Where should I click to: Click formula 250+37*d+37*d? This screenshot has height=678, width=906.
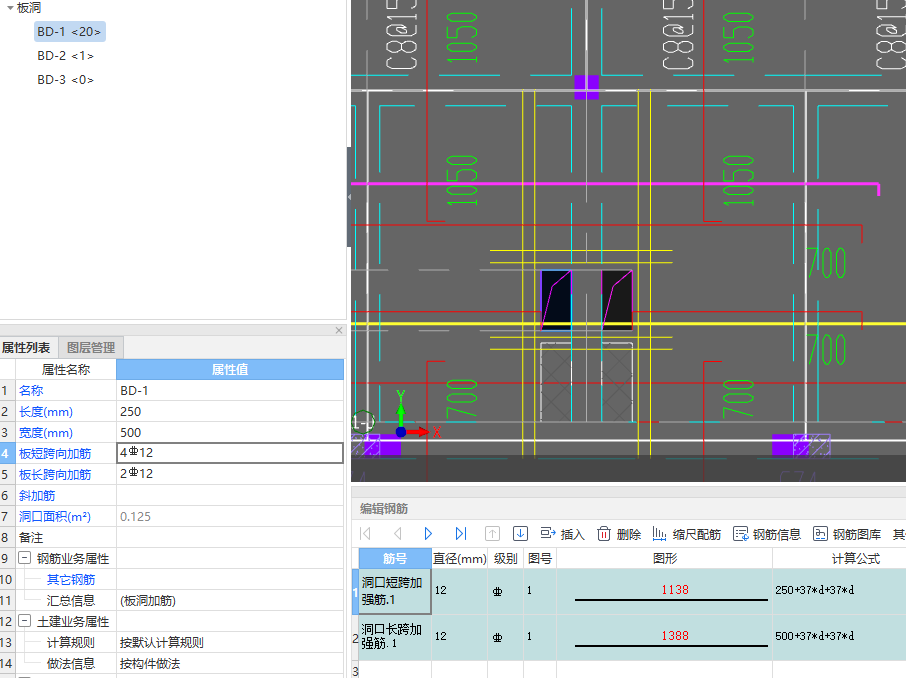point(815,590)
